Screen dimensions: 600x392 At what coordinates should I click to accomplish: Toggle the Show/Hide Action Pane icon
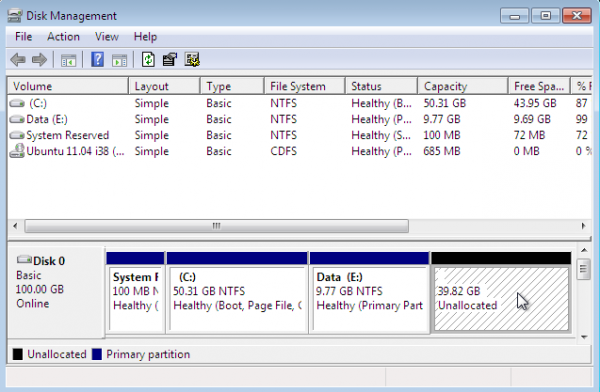pos(119,60)
